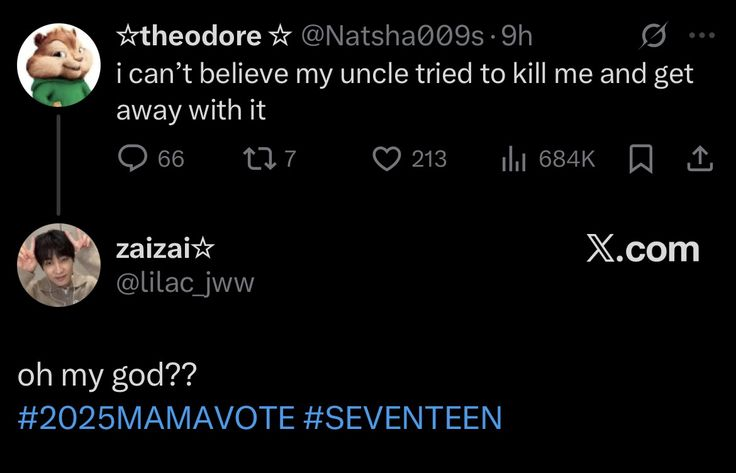
Task: Click the #SEVENTEEN hashtag link
Action: click(x=403, y=417)
